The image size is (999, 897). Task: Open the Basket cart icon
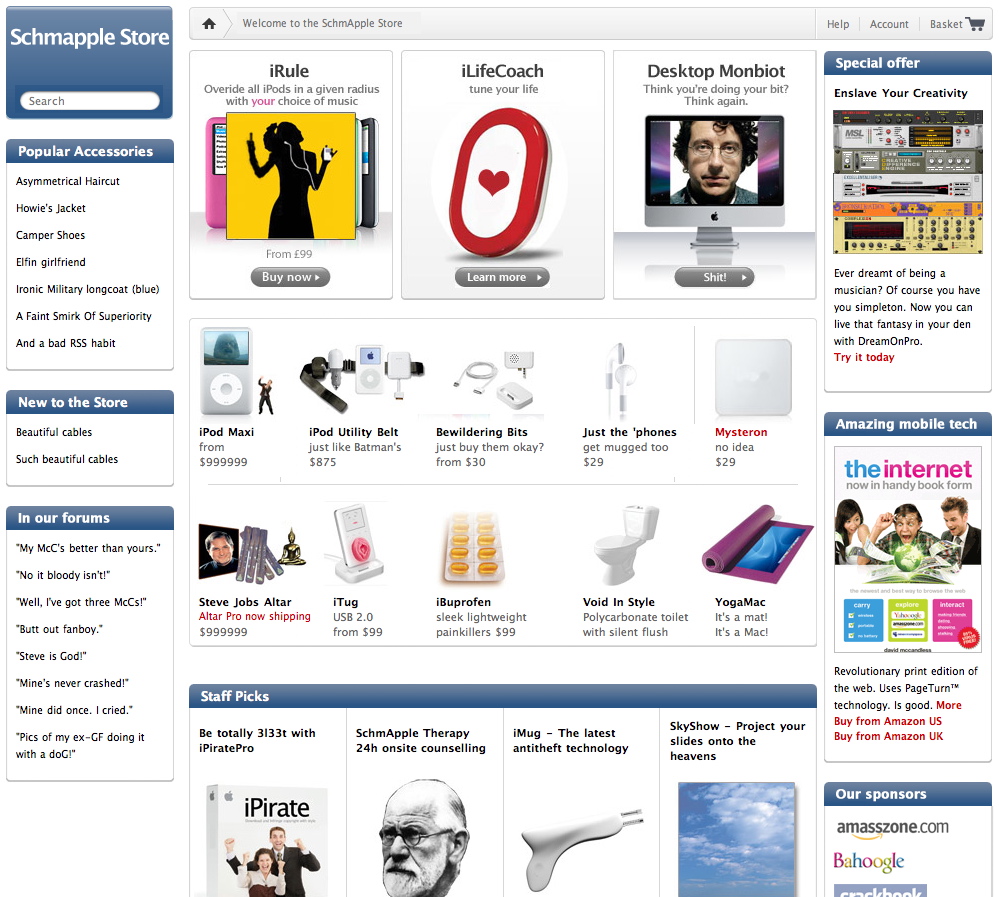(x=975, y=24)
